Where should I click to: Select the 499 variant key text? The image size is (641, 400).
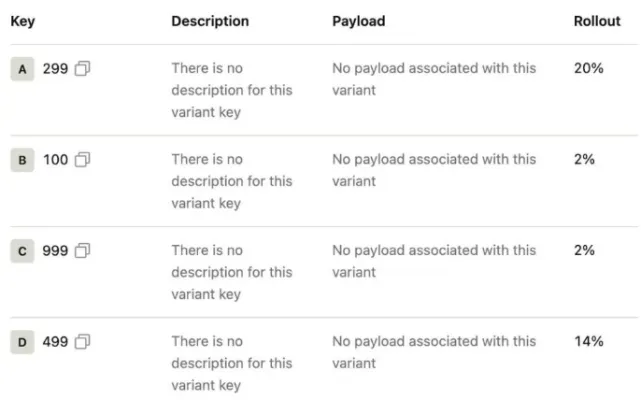(55, 342)
